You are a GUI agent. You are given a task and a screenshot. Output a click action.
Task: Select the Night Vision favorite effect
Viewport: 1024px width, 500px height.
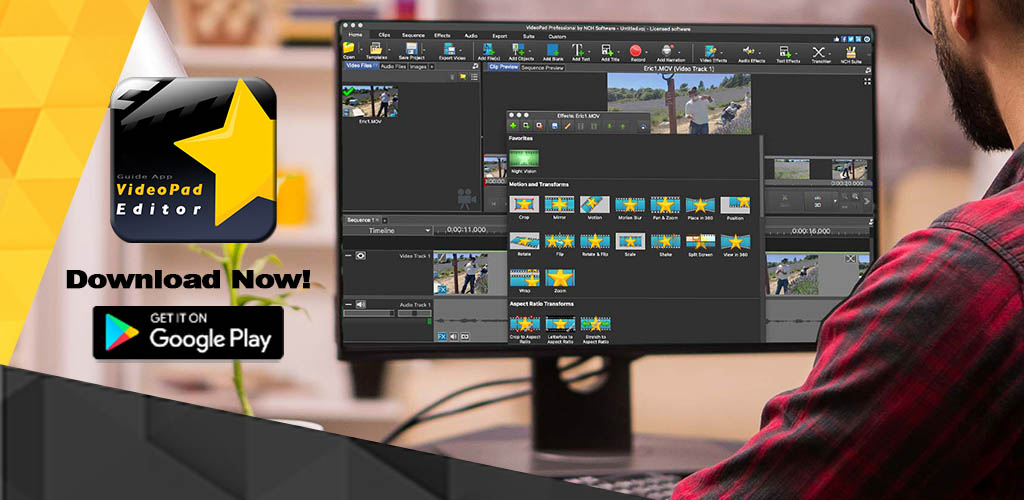(x=524, y=159)
